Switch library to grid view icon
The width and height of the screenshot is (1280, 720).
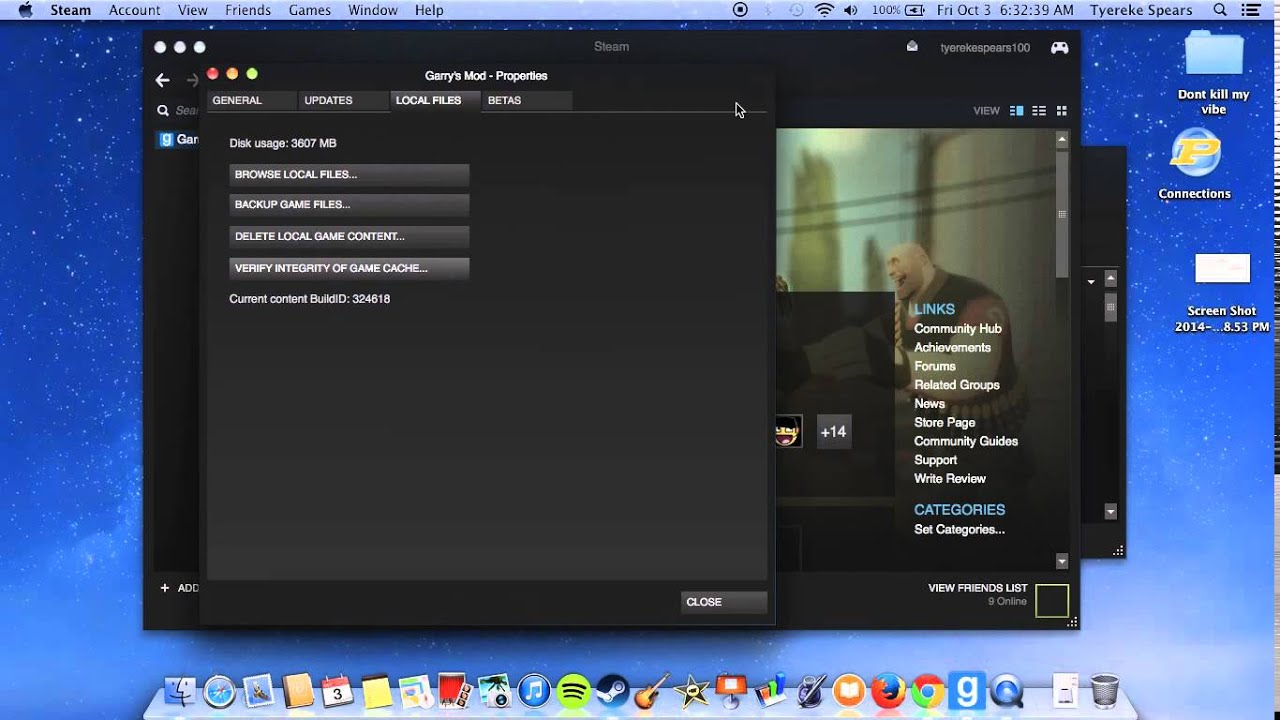pyautogui.click(x=1062, y=111)
